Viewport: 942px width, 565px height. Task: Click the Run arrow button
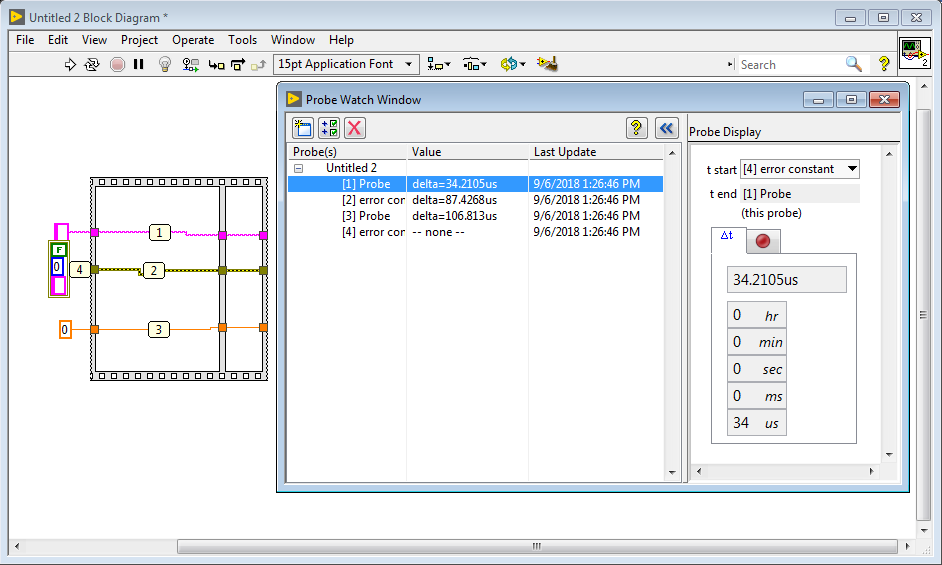pos(70,64)
